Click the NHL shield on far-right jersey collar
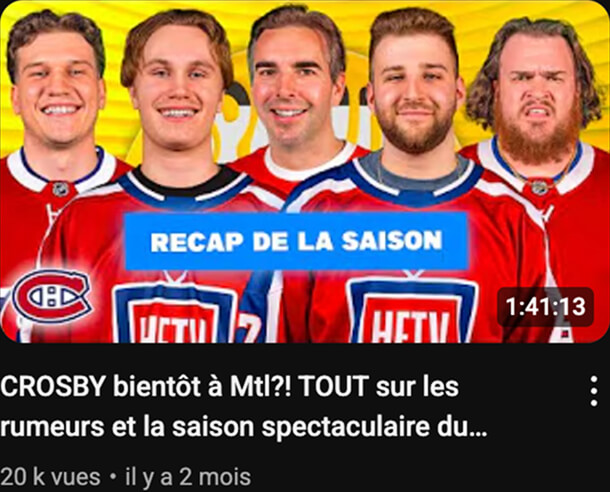Image resolution: width=610 pixels, height=492 pixels. pos(539,187)
